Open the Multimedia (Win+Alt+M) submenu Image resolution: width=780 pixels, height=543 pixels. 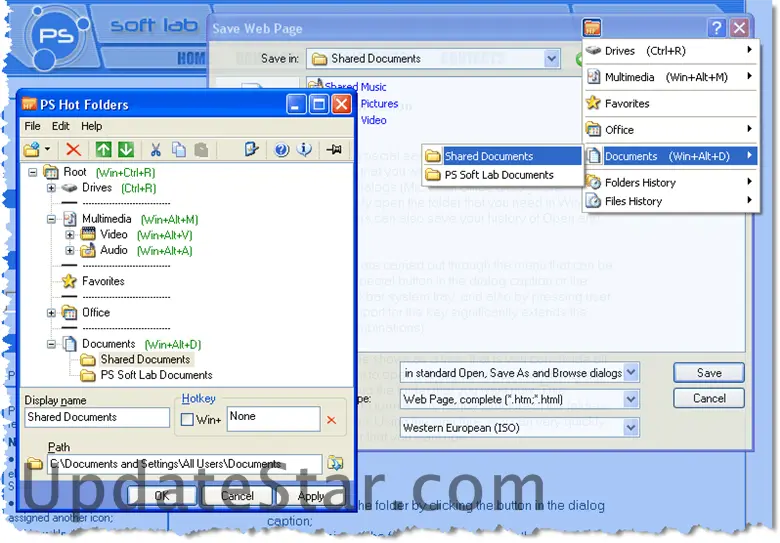pyautogui.click(x=670, y=77)
